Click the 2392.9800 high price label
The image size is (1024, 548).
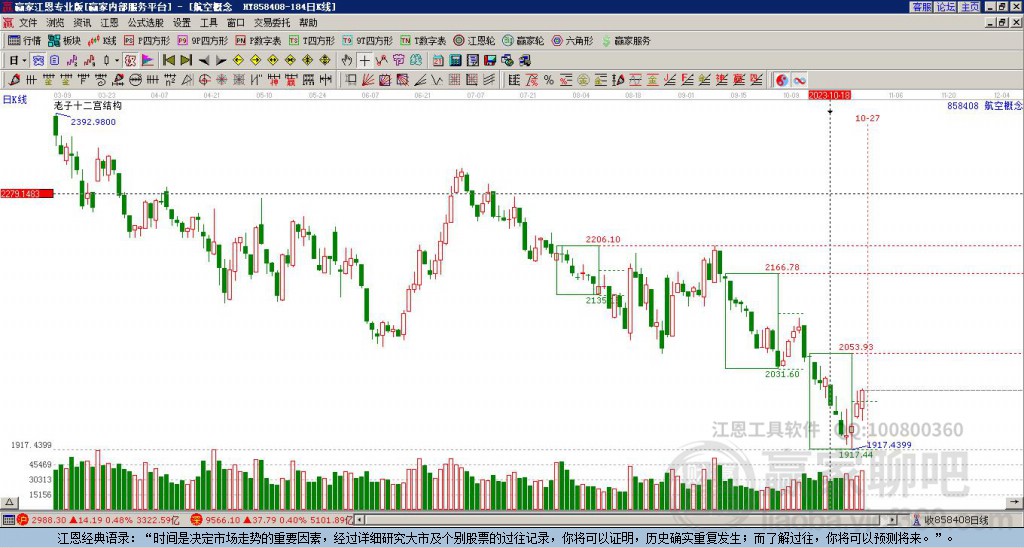(x=93, y=121)
